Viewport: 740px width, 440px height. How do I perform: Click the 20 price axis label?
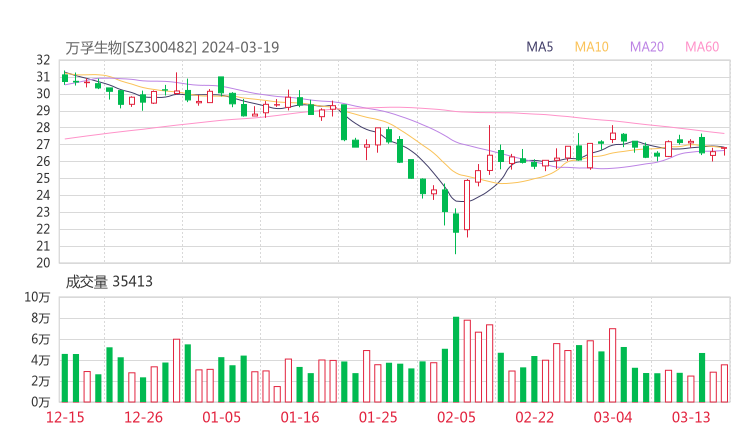point(43,263)
